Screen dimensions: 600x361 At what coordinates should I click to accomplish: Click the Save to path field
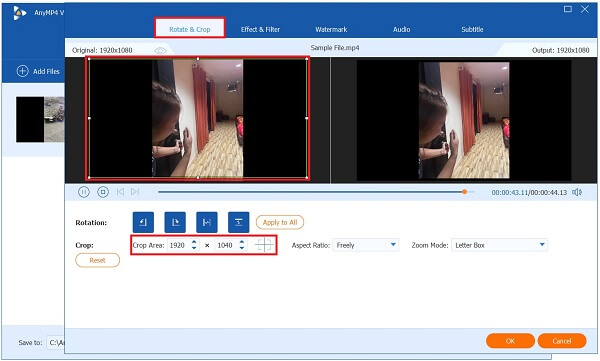click(56, 342)
